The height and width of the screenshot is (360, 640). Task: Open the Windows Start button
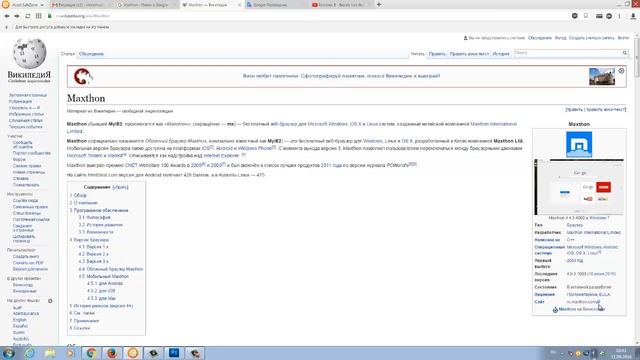pyautogui.click(x=8, y=353)
